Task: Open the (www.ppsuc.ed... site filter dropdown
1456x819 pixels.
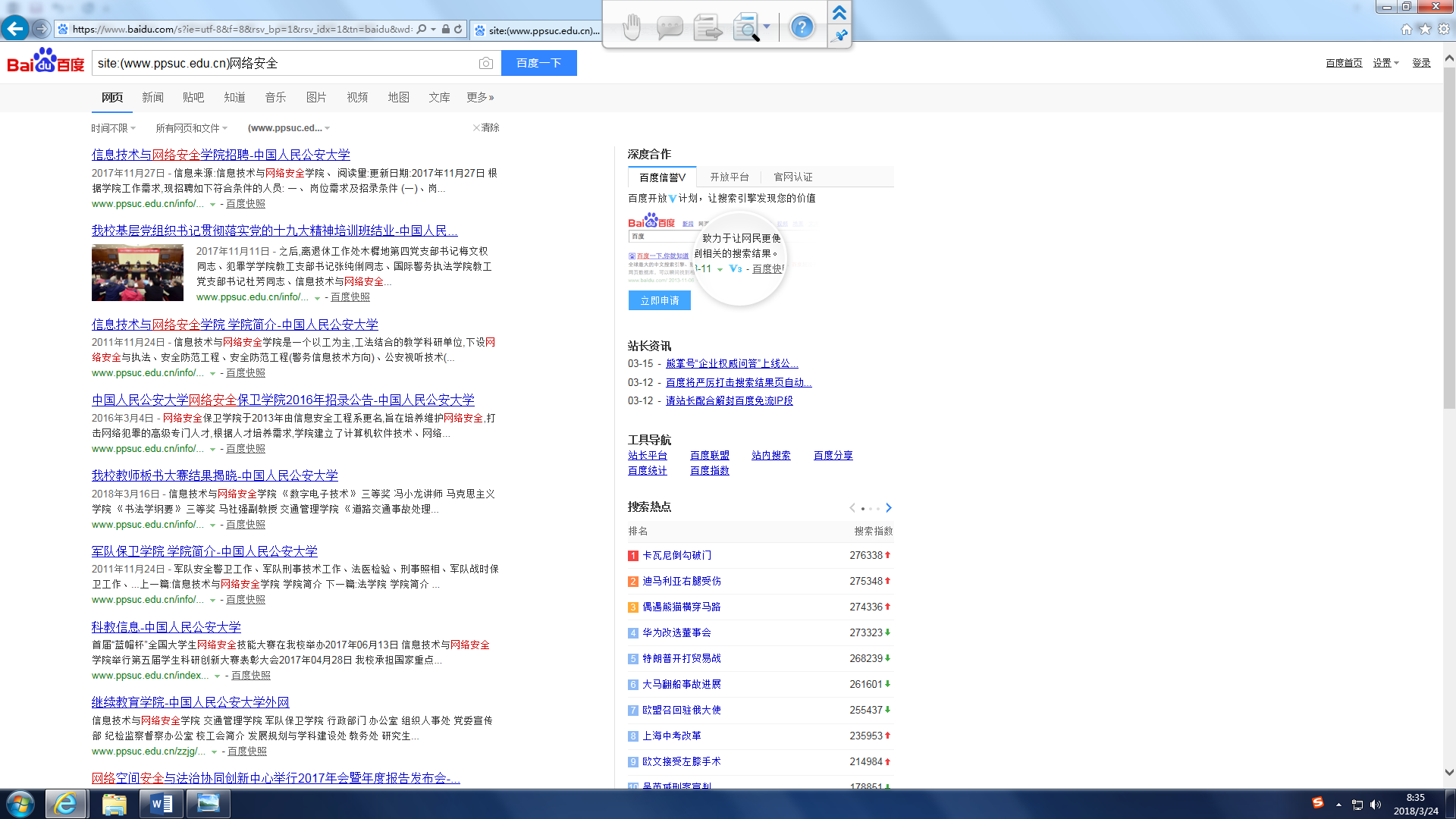Action: pyautogui.click(x=289, y=128)
